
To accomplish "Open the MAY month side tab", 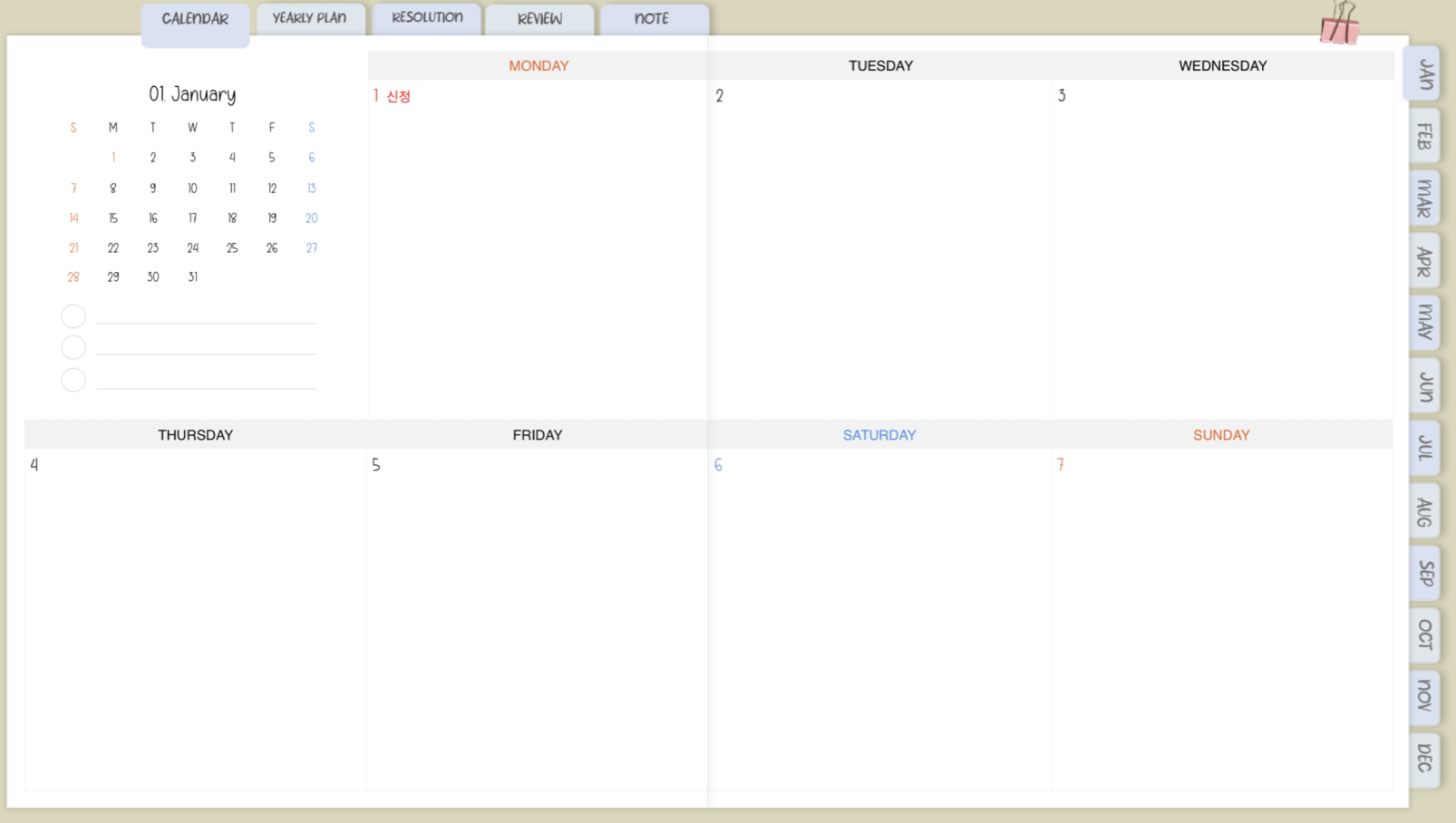I will [x=1424, y=323].
